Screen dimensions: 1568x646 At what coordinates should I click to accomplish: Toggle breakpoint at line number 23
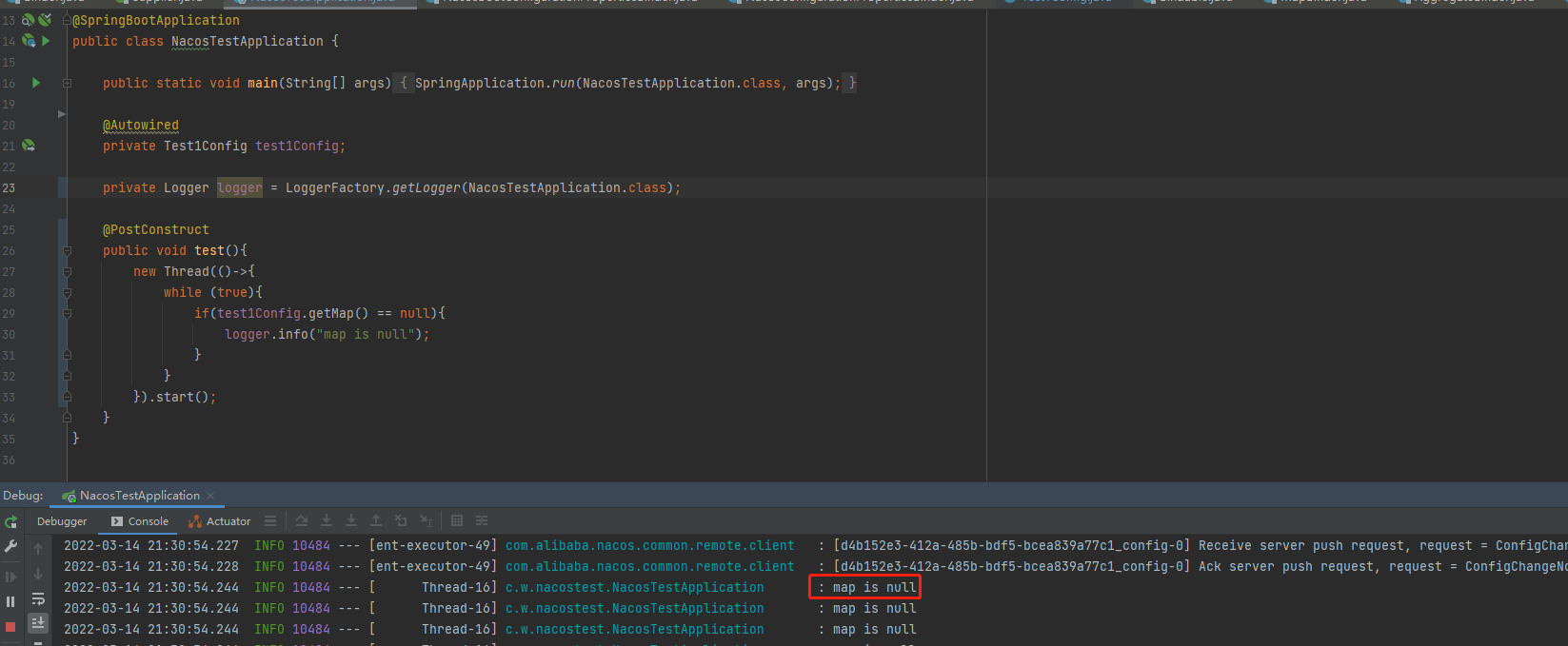pos(9,187)
